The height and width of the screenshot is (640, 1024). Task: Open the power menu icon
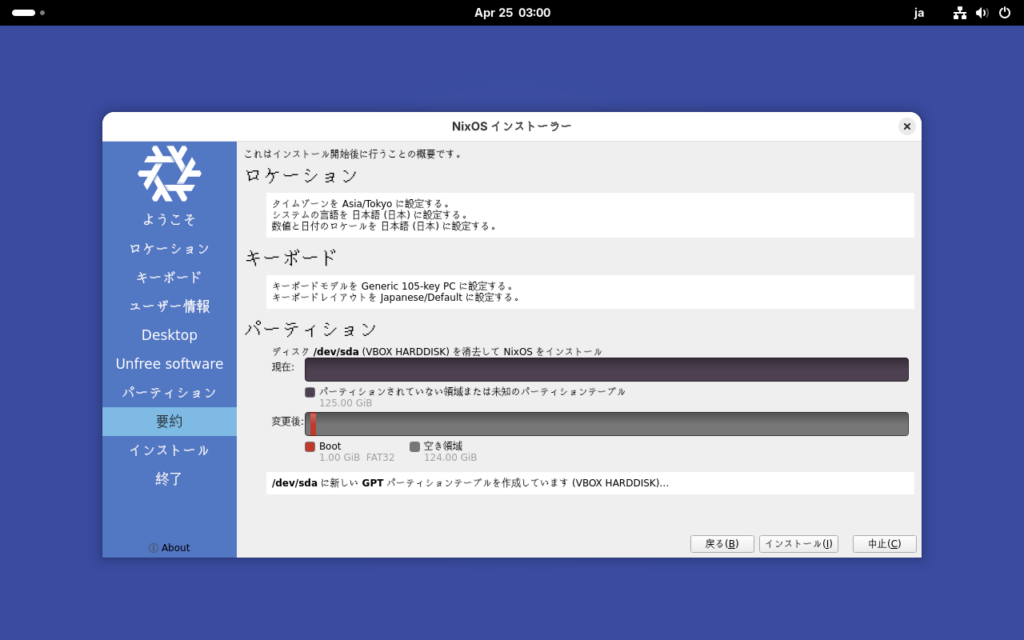tap(1004, 13)
